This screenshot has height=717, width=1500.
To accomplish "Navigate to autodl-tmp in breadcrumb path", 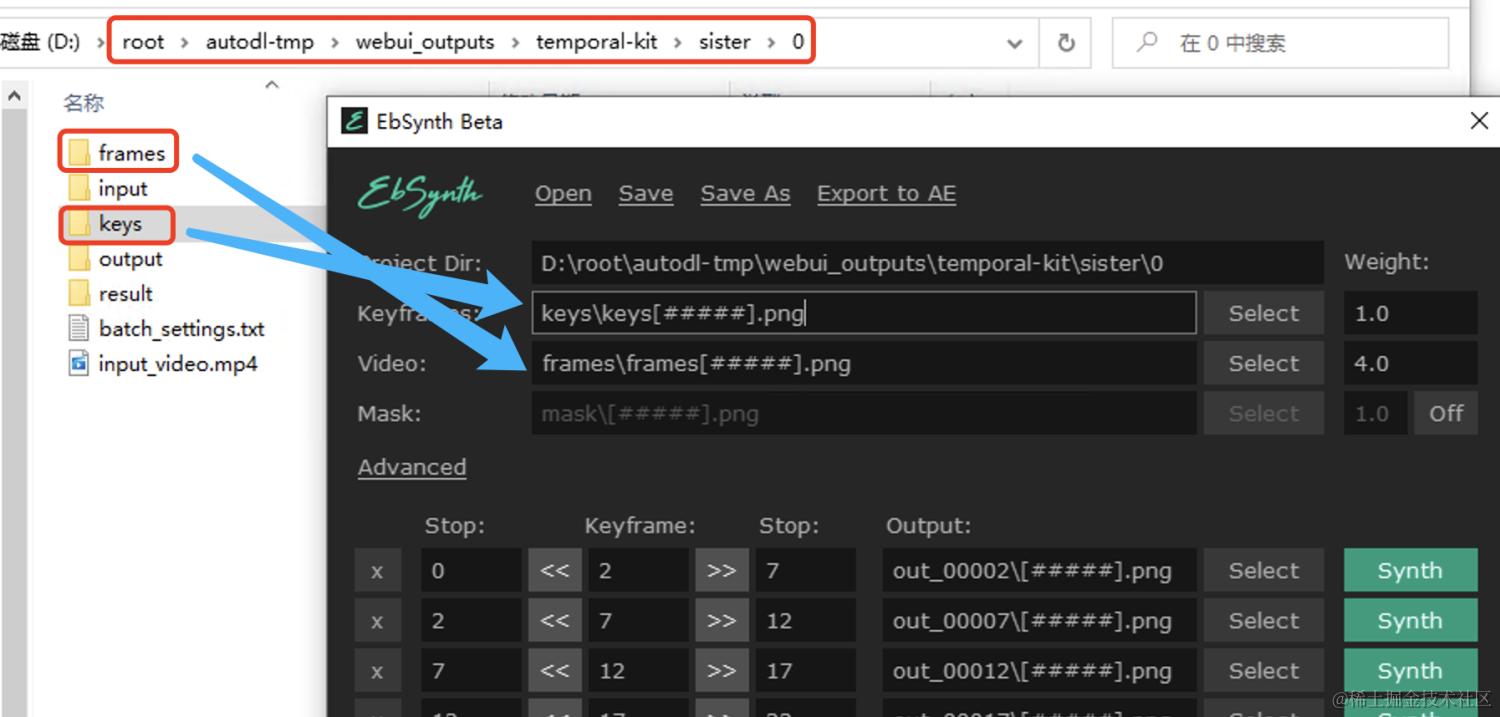I will pyautogui.click(x=260, y=42).
